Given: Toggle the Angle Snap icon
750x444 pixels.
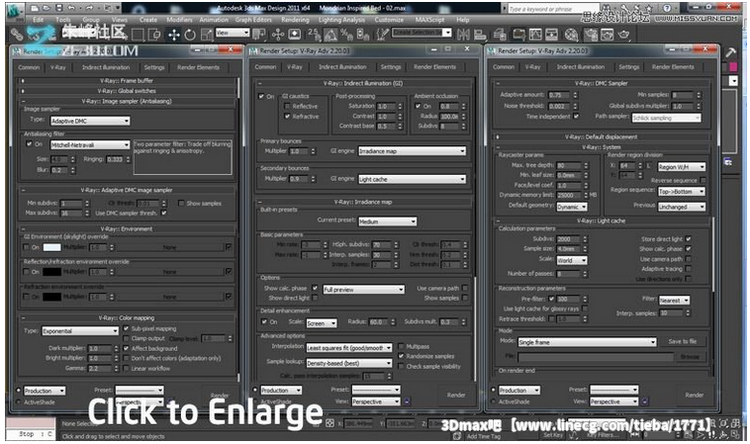Looking at the screenshot, I should click(331, 34).
